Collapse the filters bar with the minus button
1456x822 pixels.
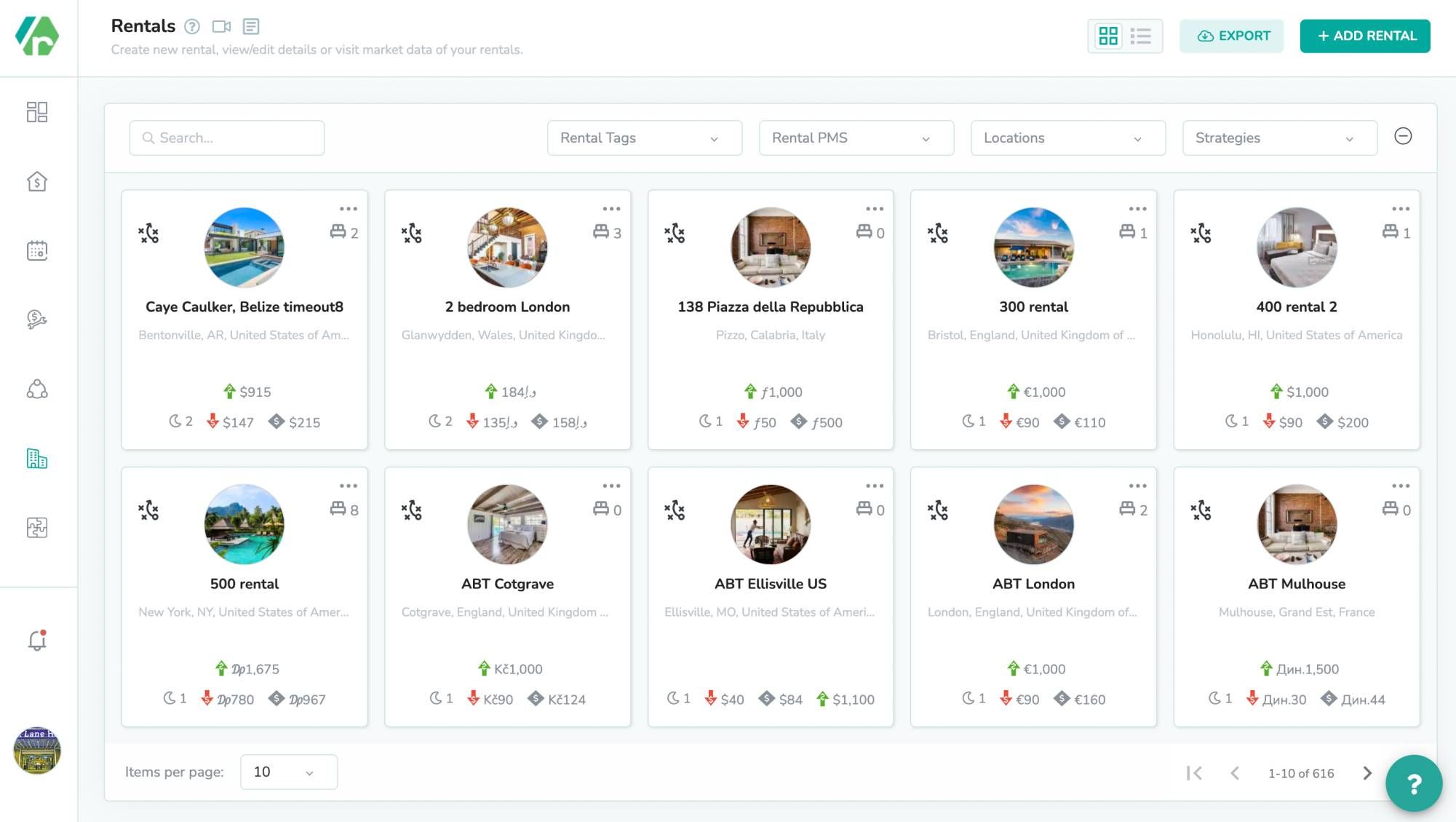(1403, 137)
